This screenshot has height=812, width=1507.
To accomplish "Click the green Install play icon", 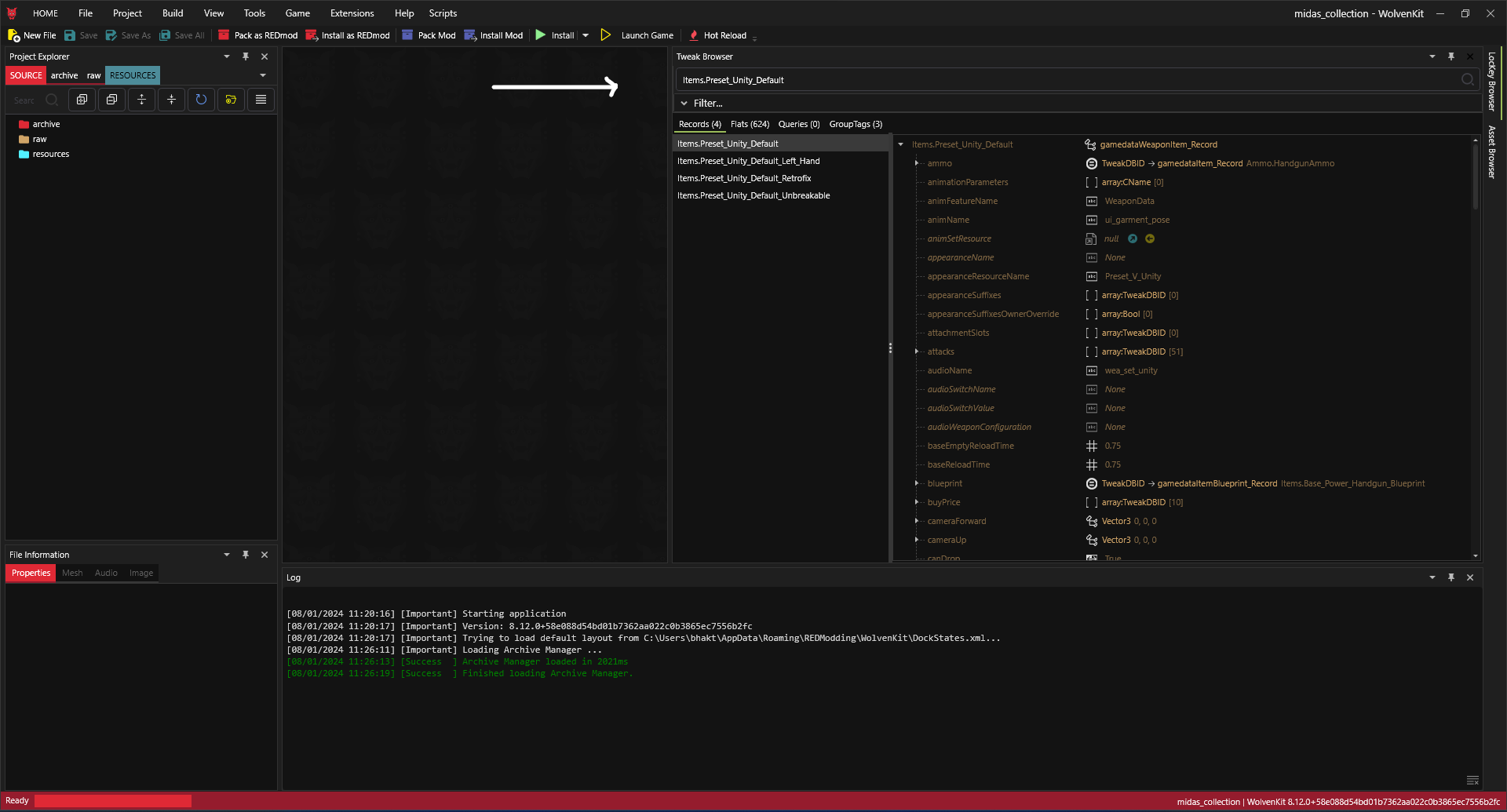I will coord(541,35).
